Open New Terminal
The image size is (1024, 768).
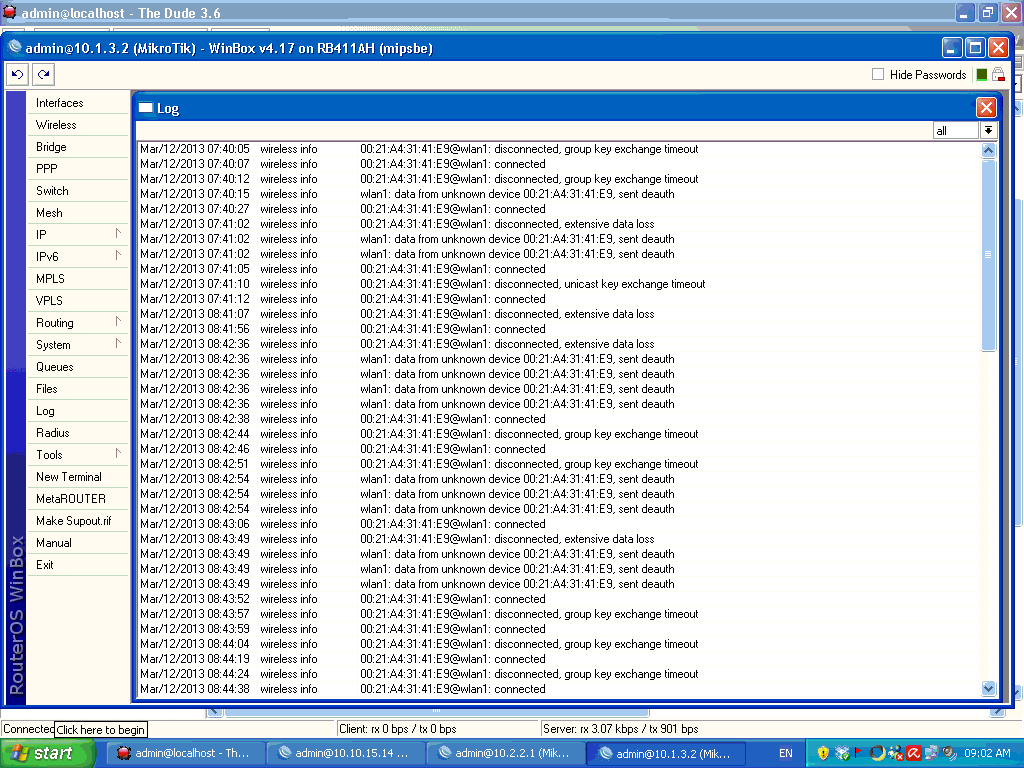pos(78,477)
